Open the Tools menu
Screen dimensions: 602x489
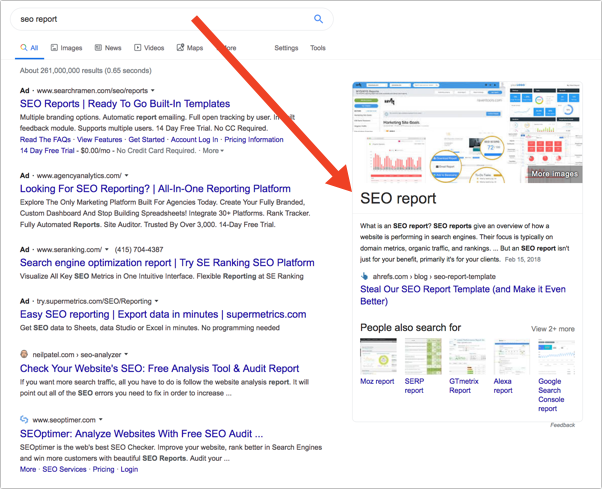pyautogui.click(x=318, y=48)
